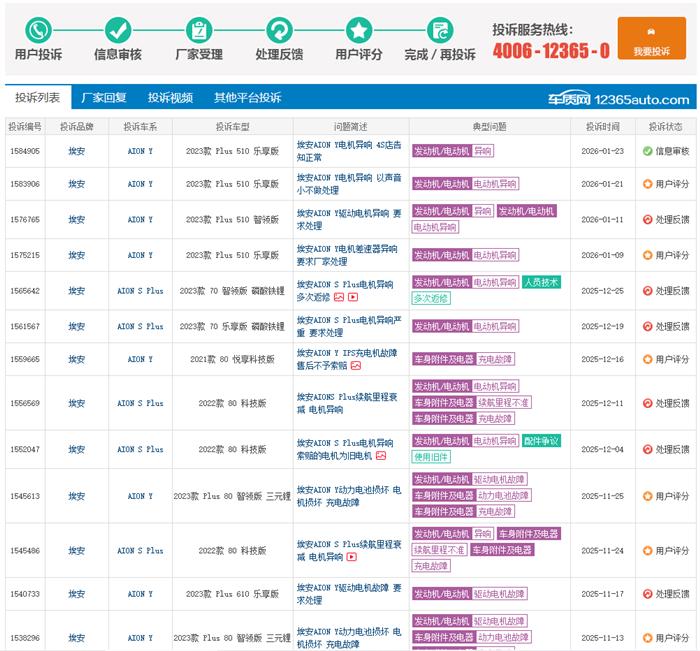Switch to the 投诉视频 tab
The height and width of the screenshot is (651, 700).
(x=170, y=98)
